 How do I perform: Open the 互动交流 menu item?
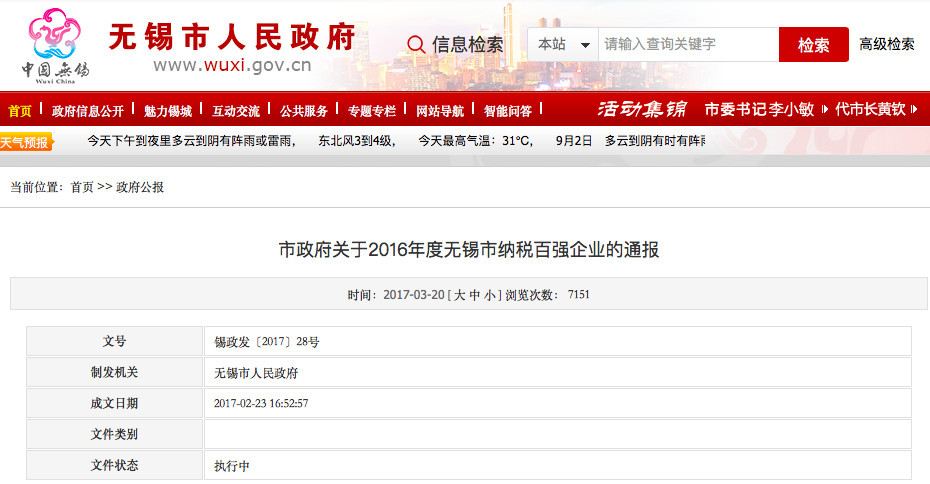(235, 111)
